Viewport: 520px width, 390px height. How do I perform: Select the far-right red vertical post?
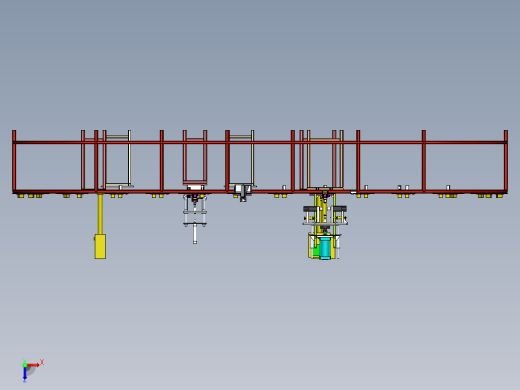pos(506,161)
